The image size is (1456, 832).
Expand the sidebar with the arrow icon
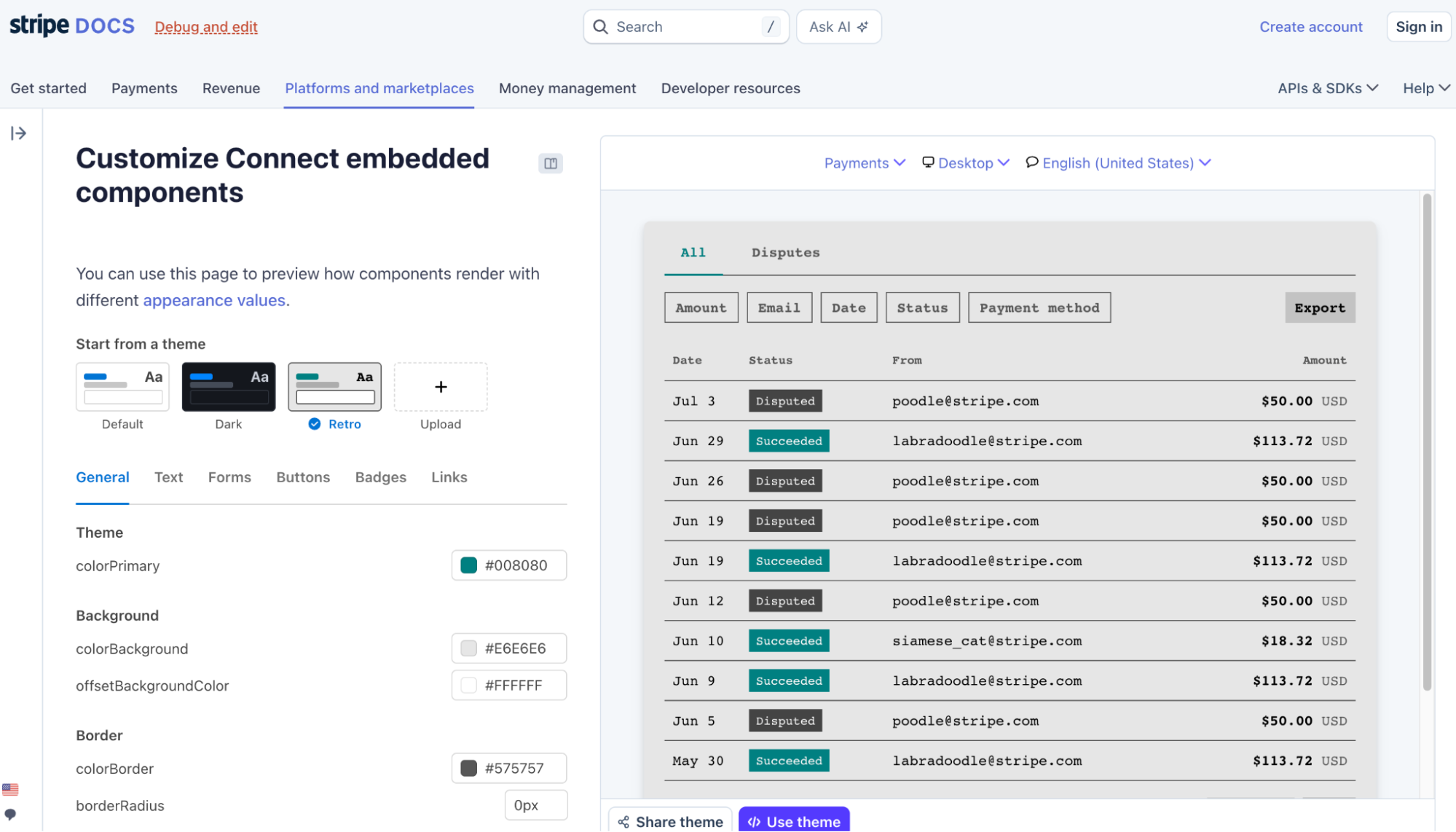(19, 133)
